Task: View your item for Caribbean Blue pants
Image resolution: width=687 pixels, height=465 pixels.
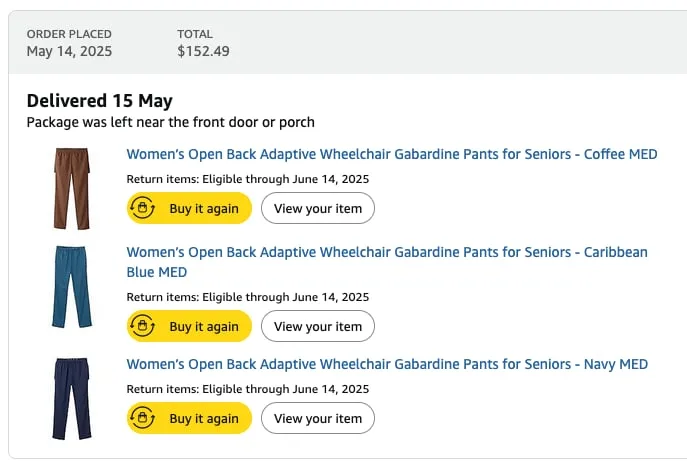Action: click(x=318, y=326)
